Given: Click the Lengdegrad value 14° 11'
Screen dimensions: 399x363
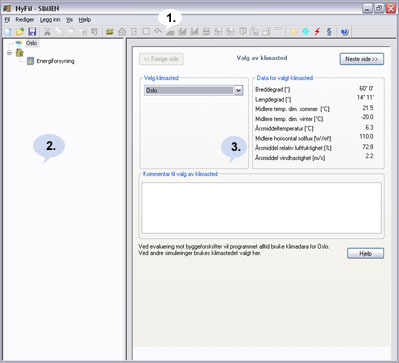Looking at the screenshot, I should click(365, 98).
